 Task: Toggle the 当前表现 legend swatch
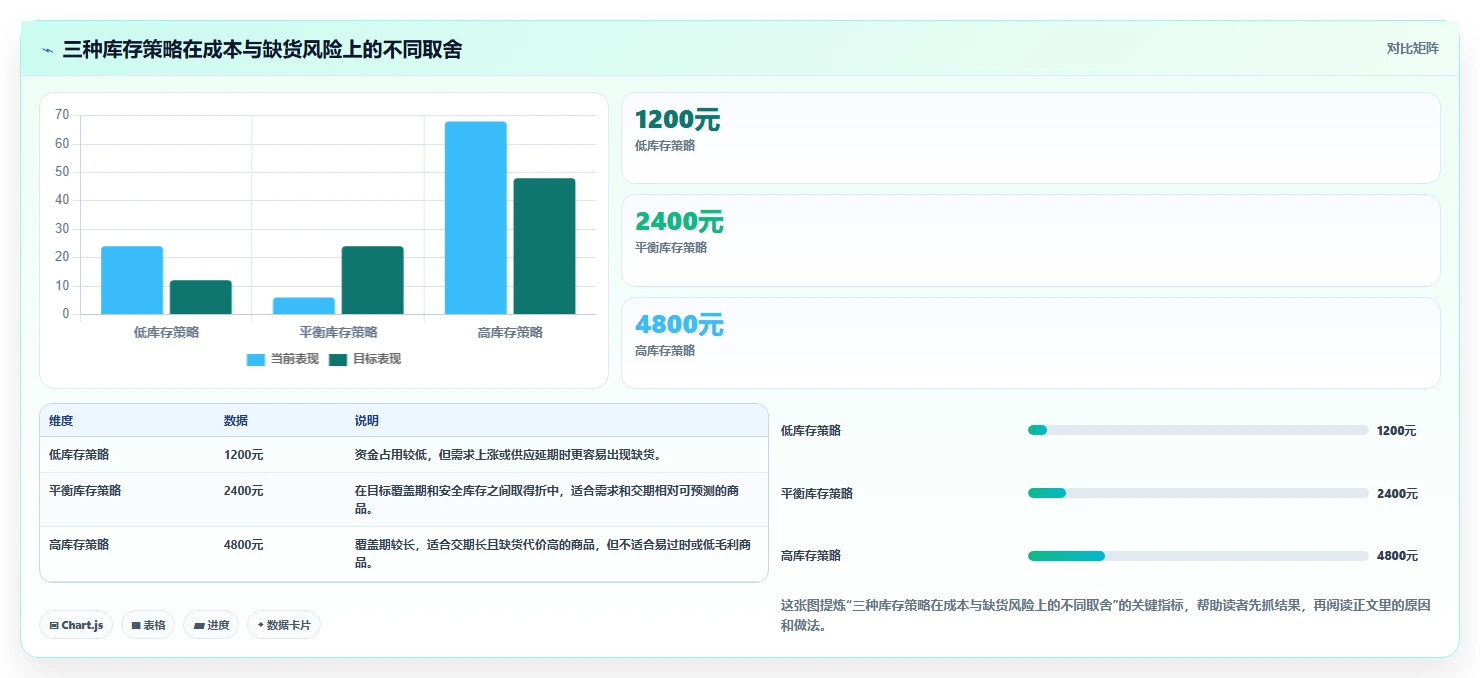pos(256,359)
